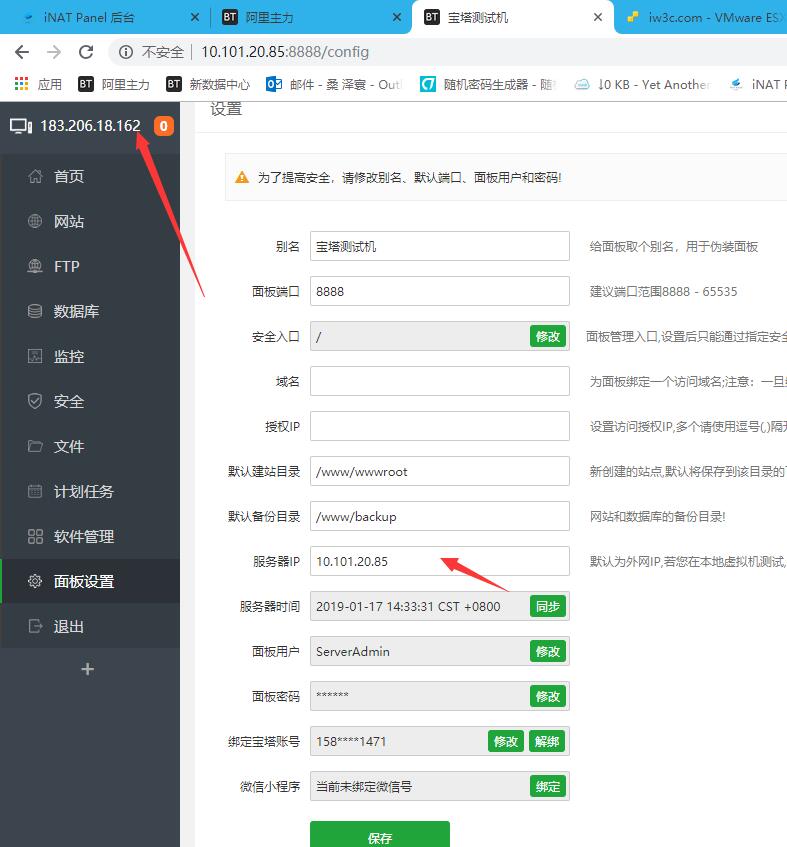Click 修改 beside 面板用户 ServerAdmin

point(548,651)
